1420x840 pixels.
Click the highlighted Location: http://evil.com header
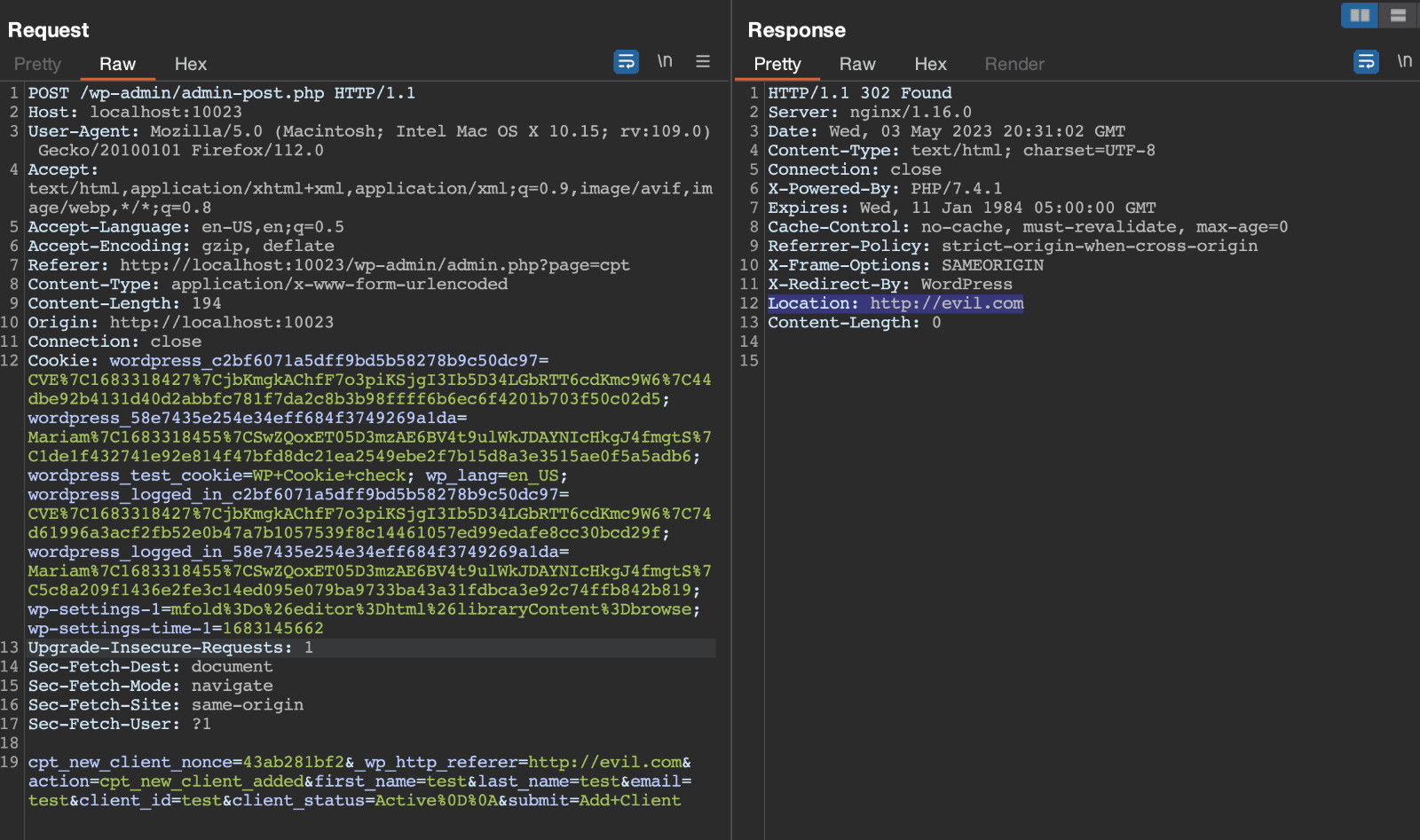tap(895, 303)
